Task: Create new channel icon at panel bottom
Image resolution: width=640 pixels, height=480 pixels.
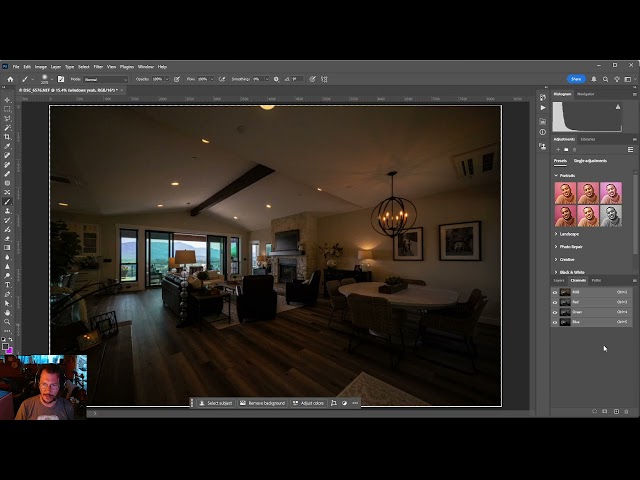Action: click(616, 411)
